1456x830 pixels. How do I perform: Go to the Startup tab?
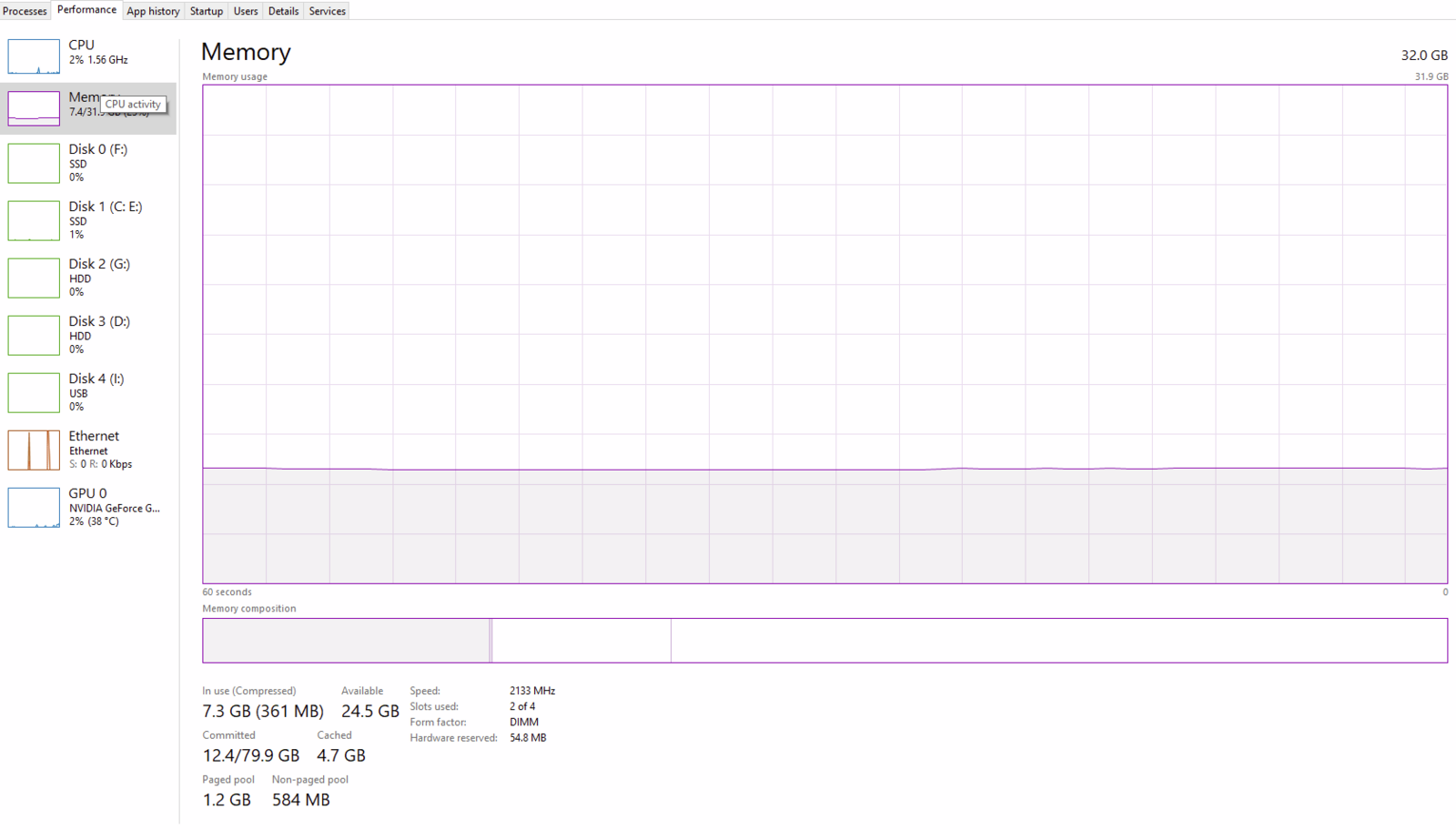click(206, 11)
